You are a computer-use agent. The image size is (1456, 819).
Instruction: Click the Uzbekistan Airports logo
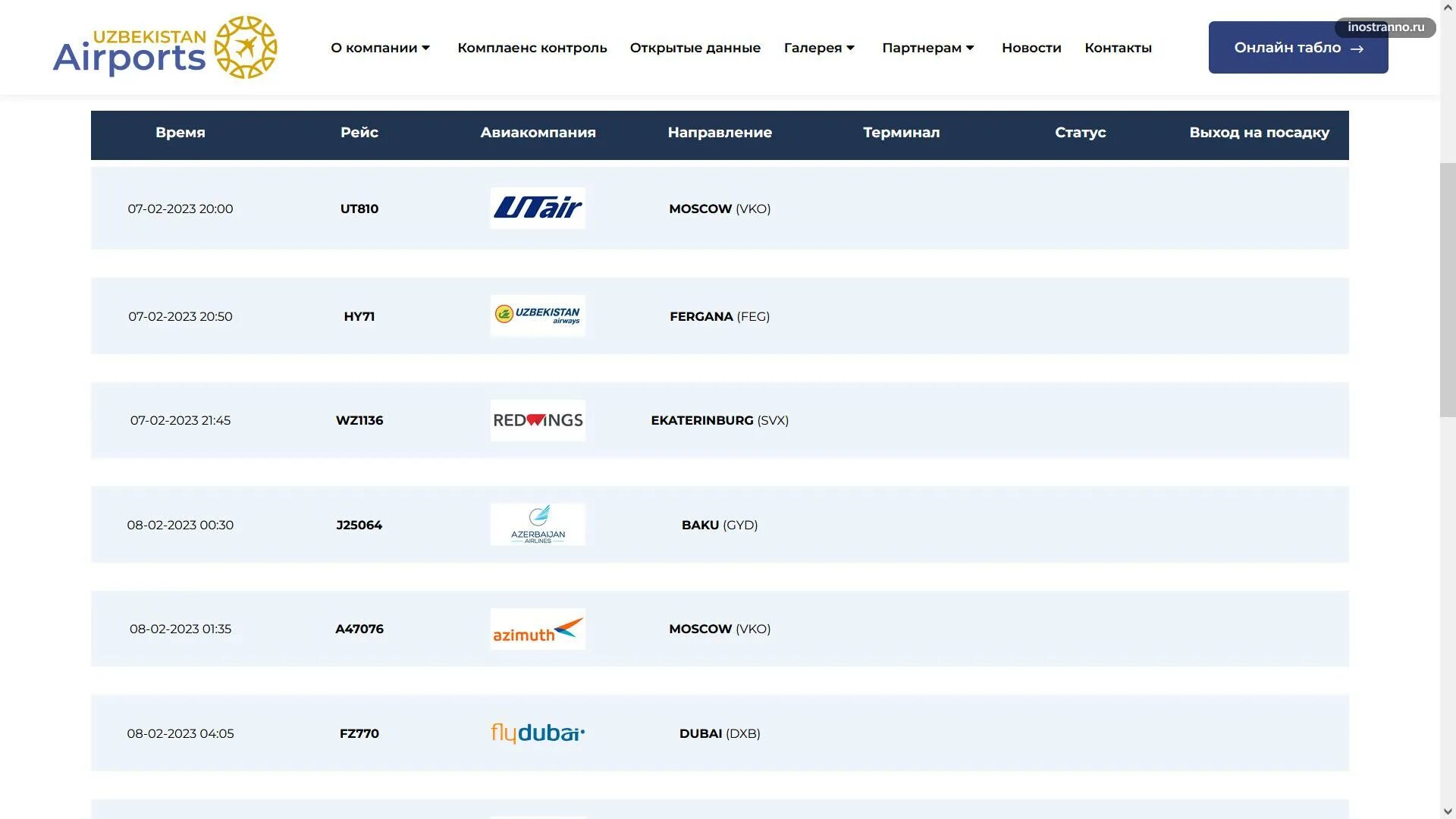165,47
